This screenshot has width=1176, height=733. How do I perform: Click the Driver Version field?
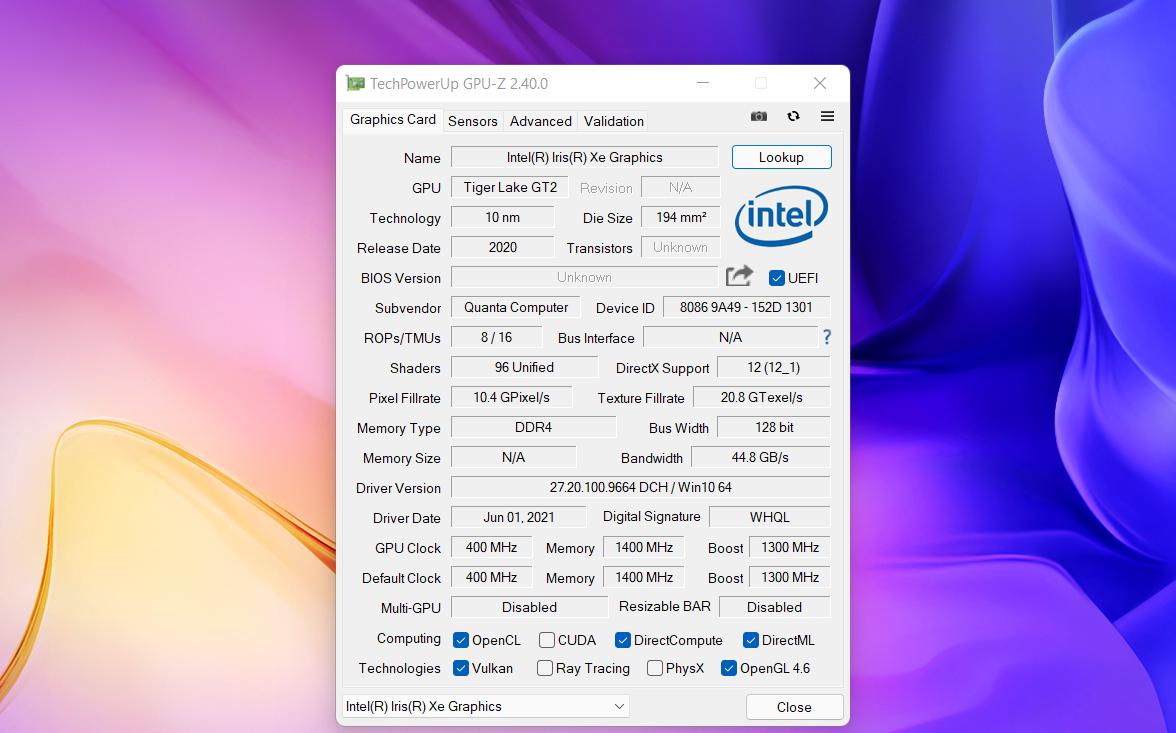[640, 488]
